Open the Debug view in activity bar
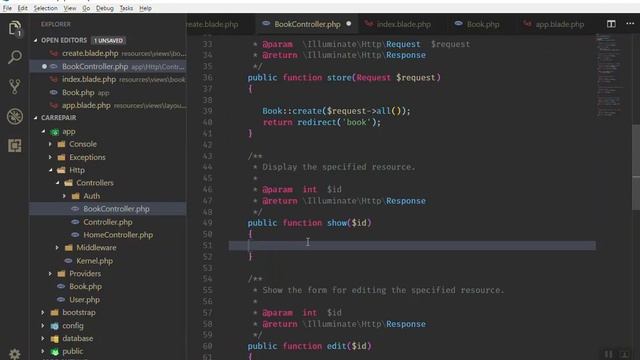This screenshot has height=360, width=640. (15, 116)
